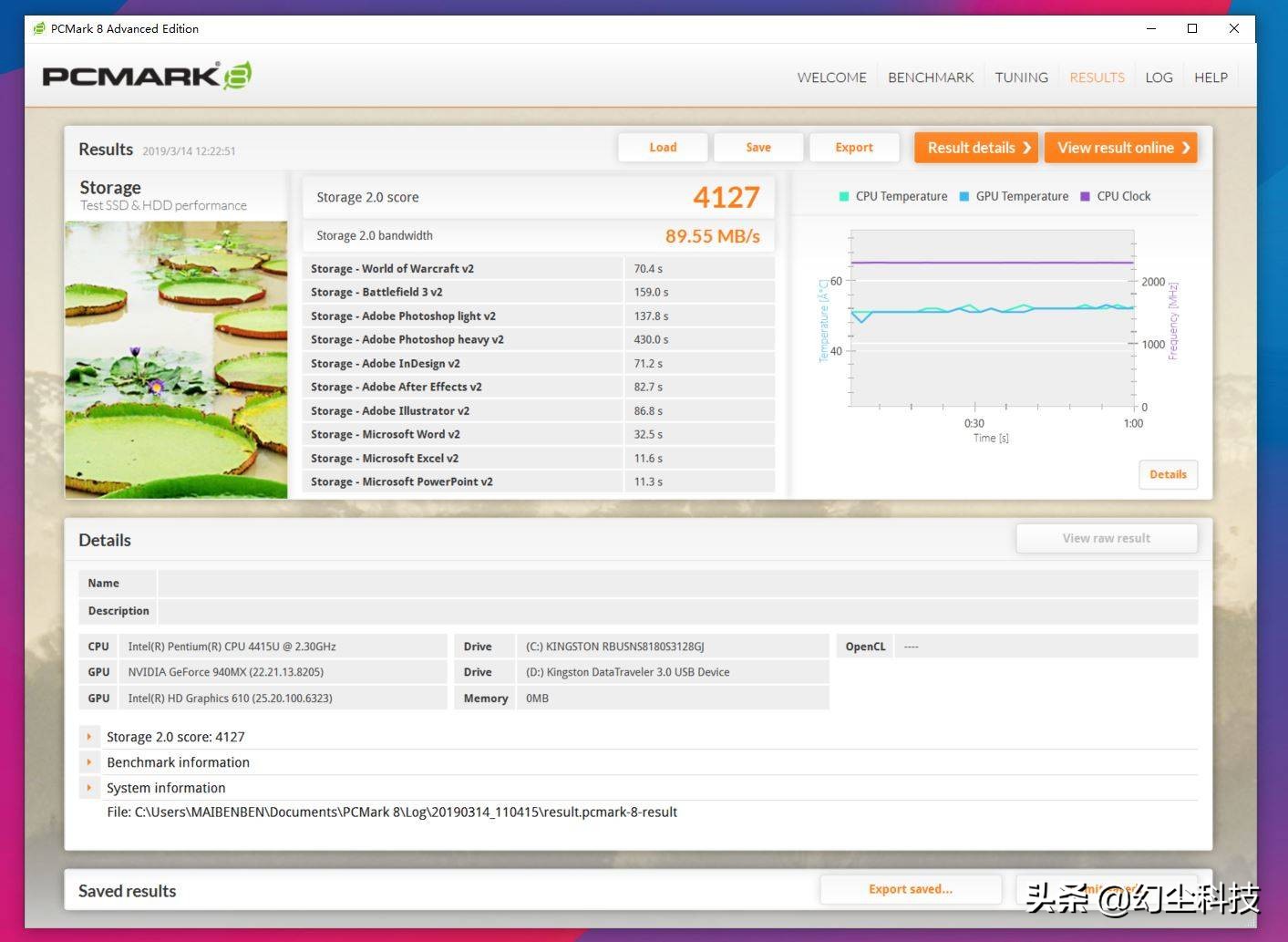Click the Export button

pos(854,148)
